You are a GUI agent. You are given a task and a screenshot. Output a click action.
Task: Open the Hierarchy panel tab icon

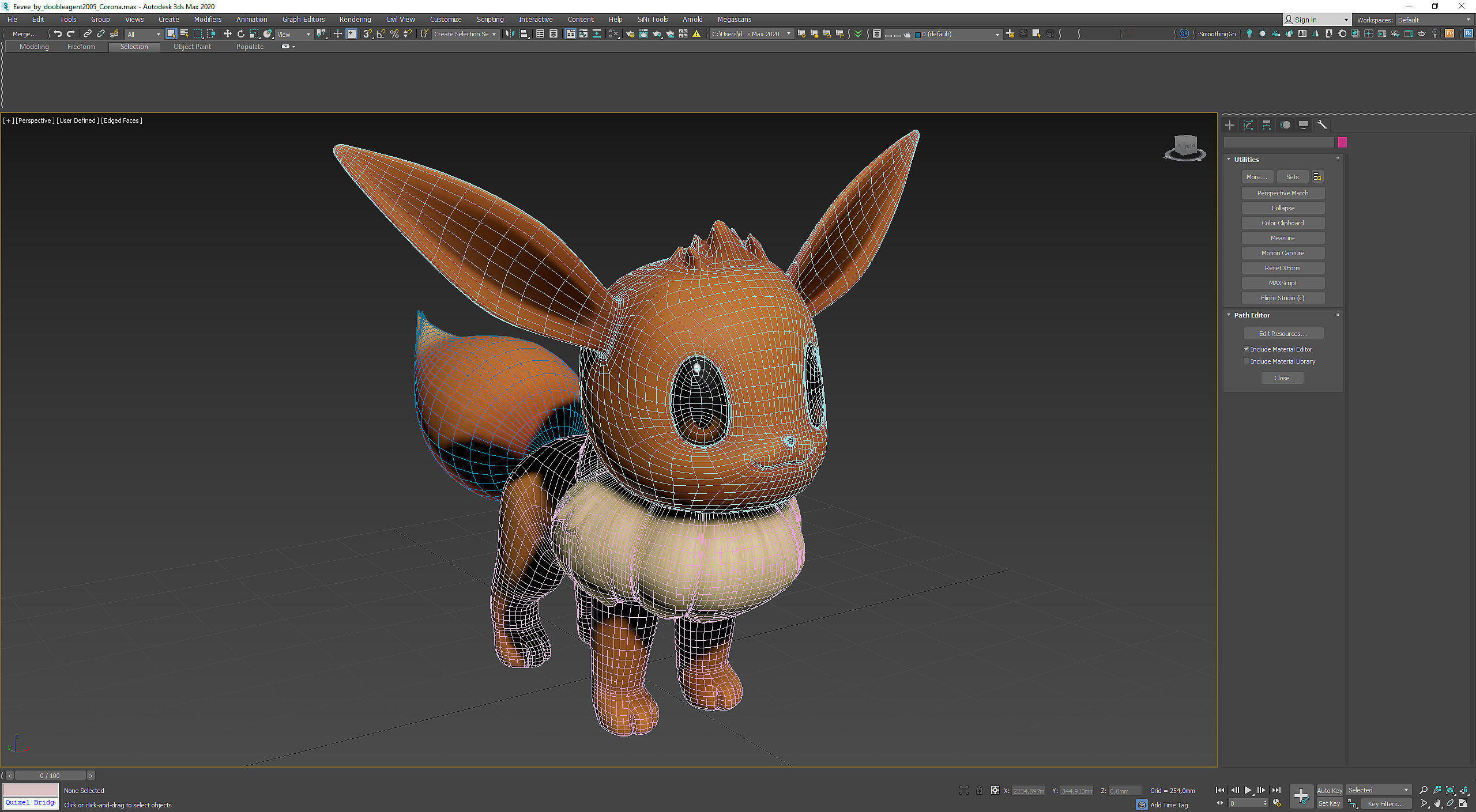1267,125
